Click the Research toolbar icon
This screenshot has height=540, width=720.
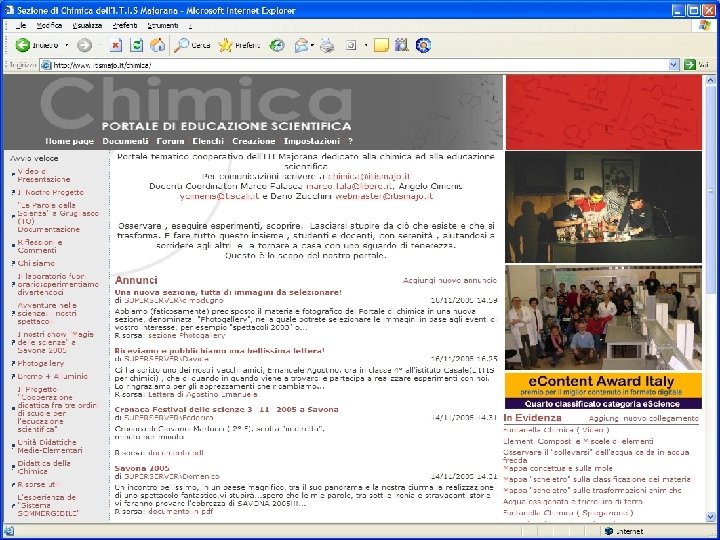tap(401, 45)
